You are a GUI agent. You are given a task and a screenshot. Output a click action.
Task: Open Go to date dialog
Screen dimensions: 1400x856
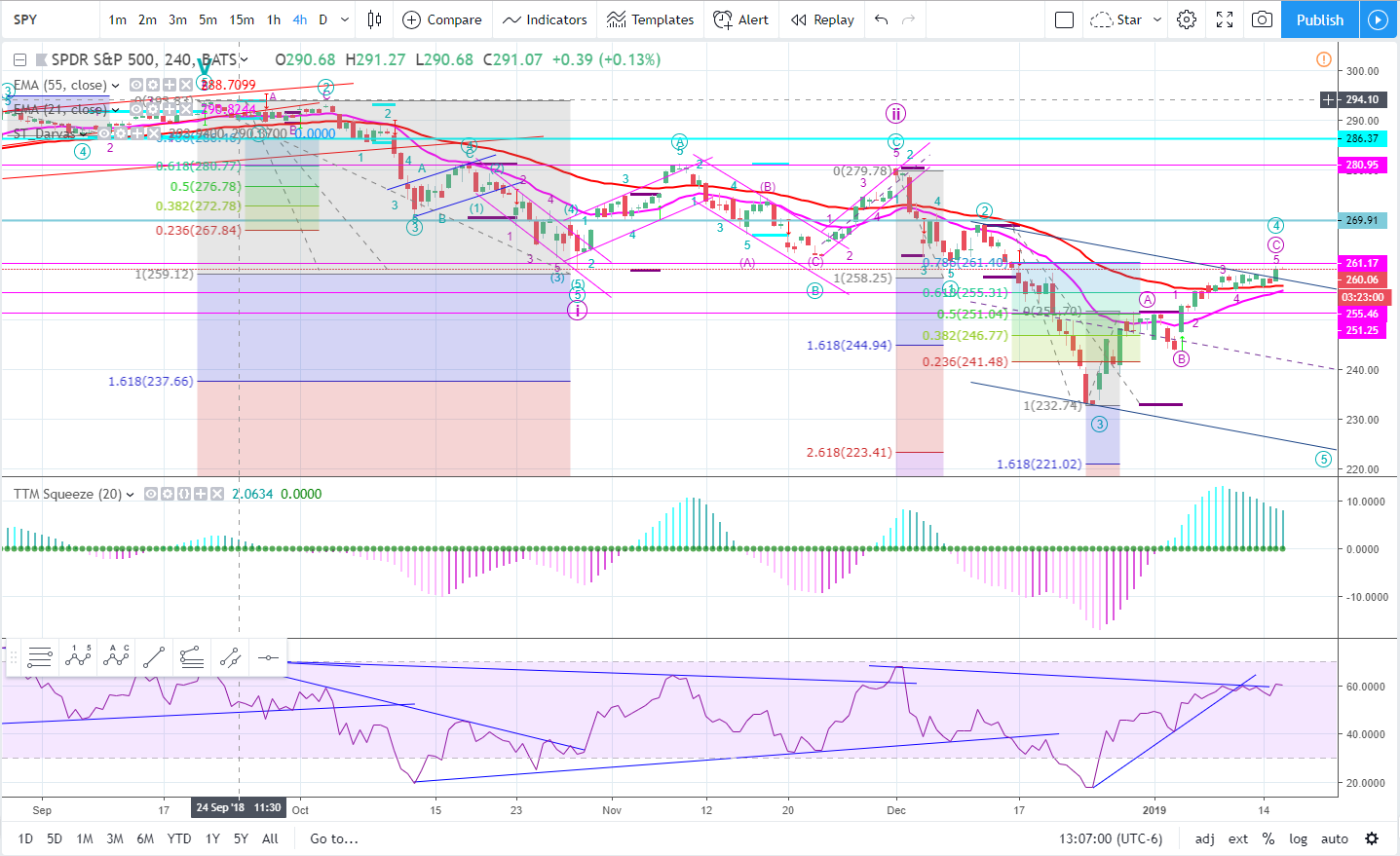click(334, 838)
